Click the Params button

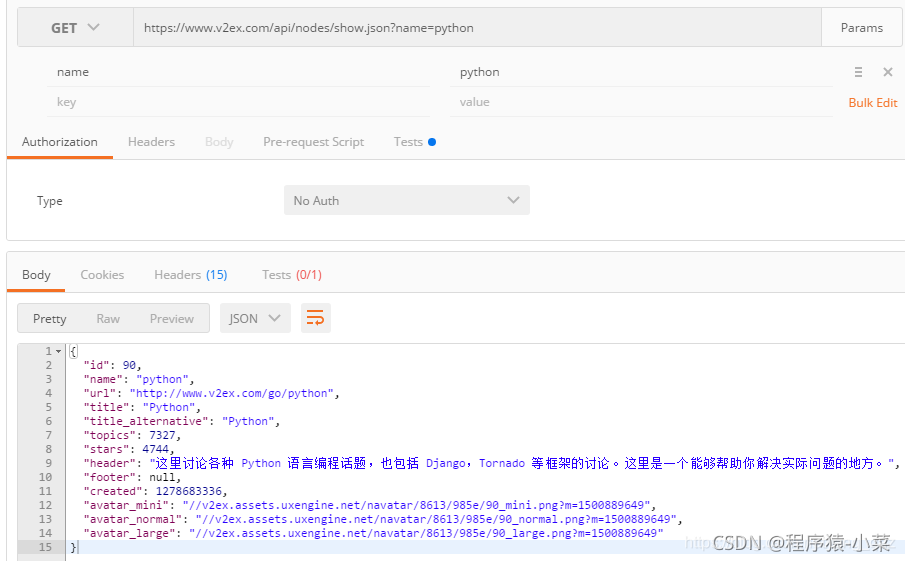861,28
